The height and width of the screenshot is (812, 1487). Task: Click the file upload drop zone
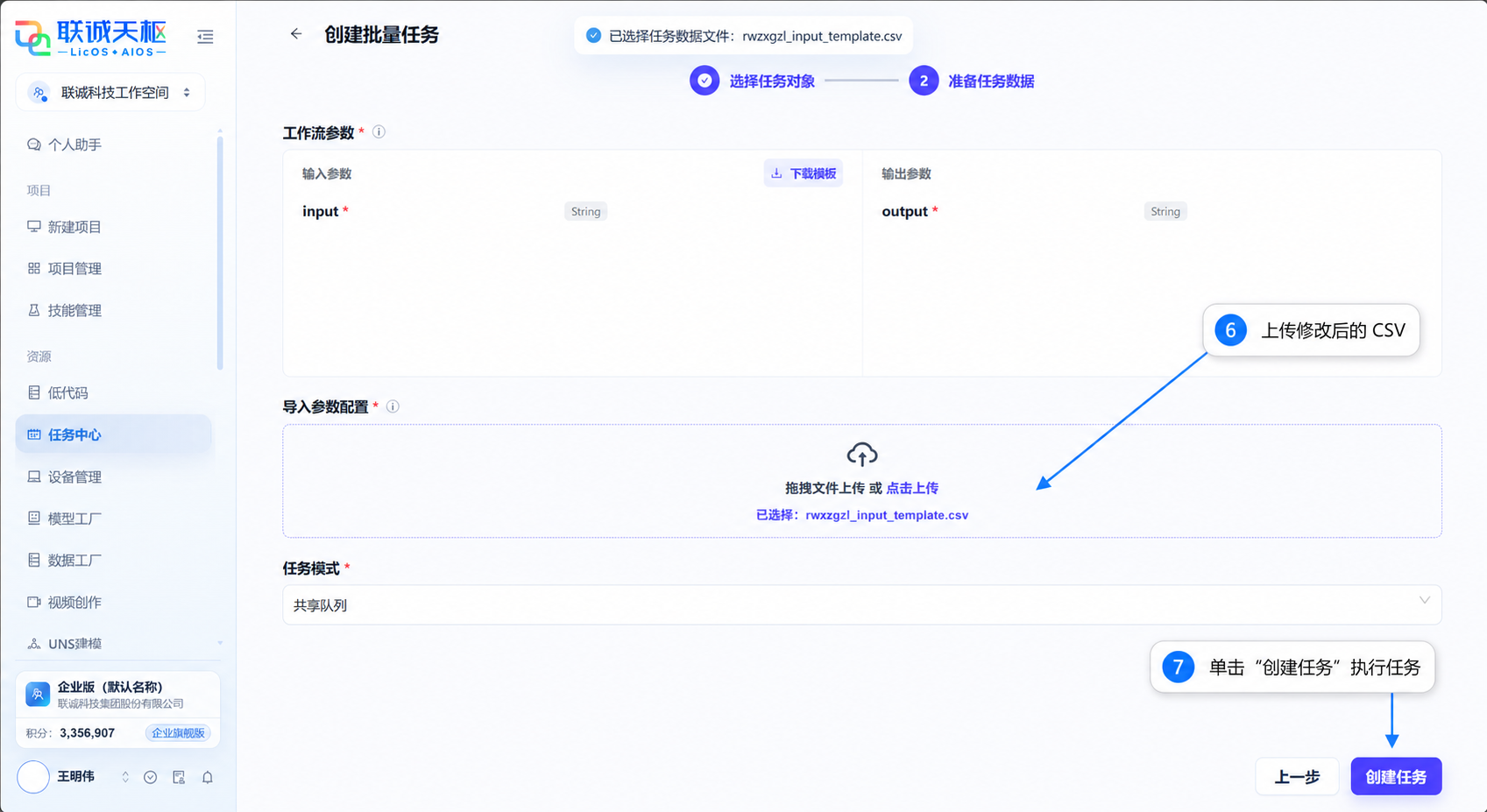tap(862, 481)
